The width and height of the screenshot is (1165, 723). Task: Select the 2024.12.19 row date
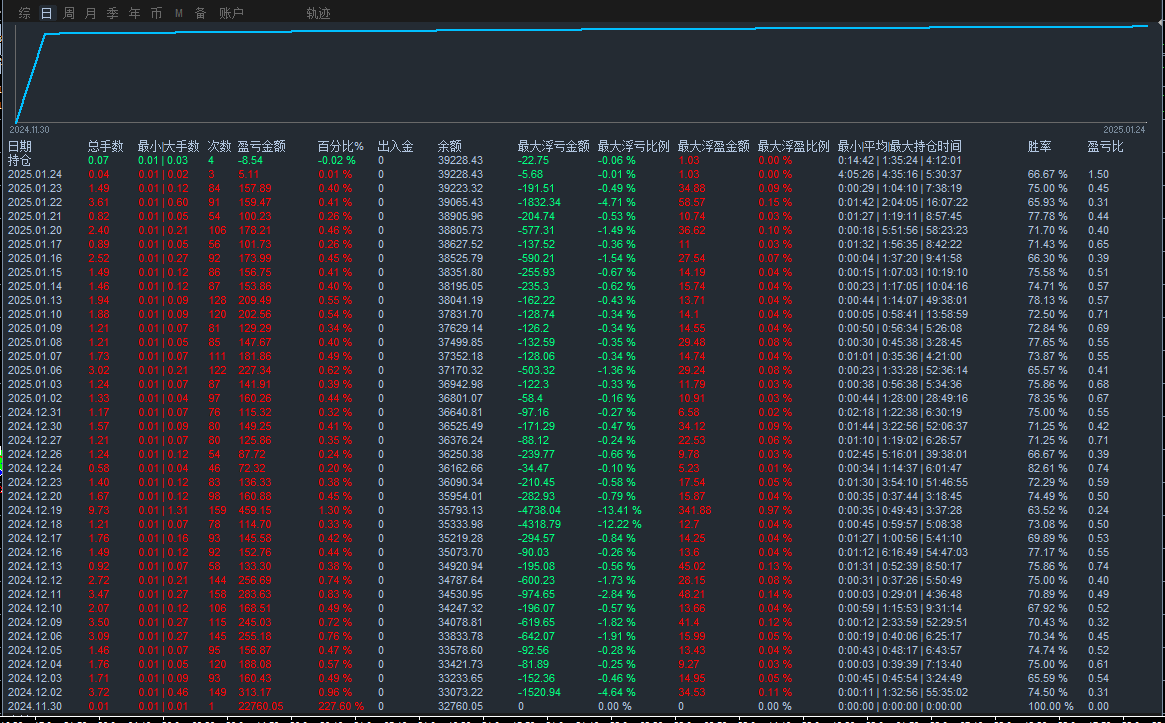click(35, 510)
